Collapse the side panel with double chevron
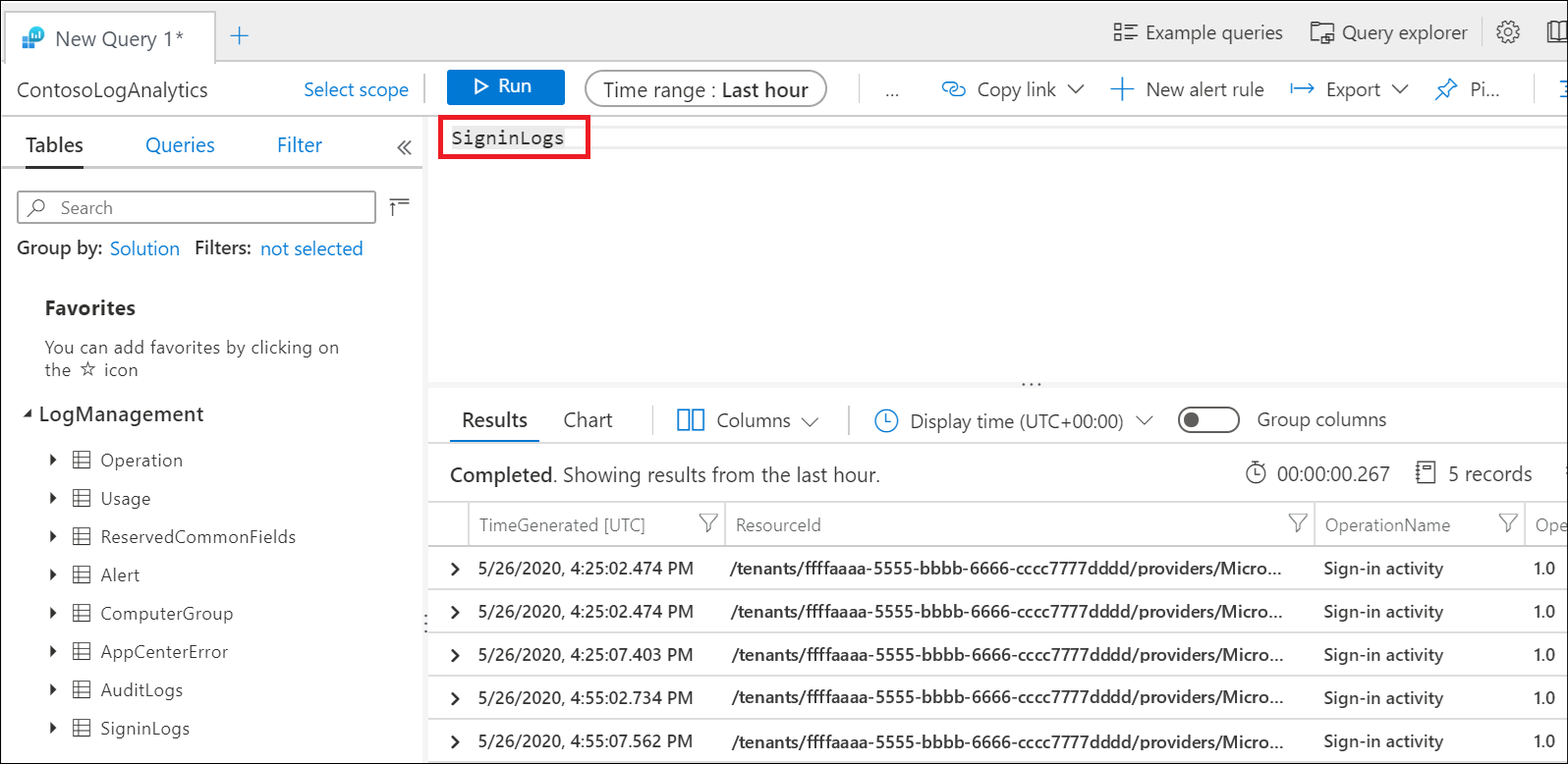Screen dimensions: 1568x764 404,147
